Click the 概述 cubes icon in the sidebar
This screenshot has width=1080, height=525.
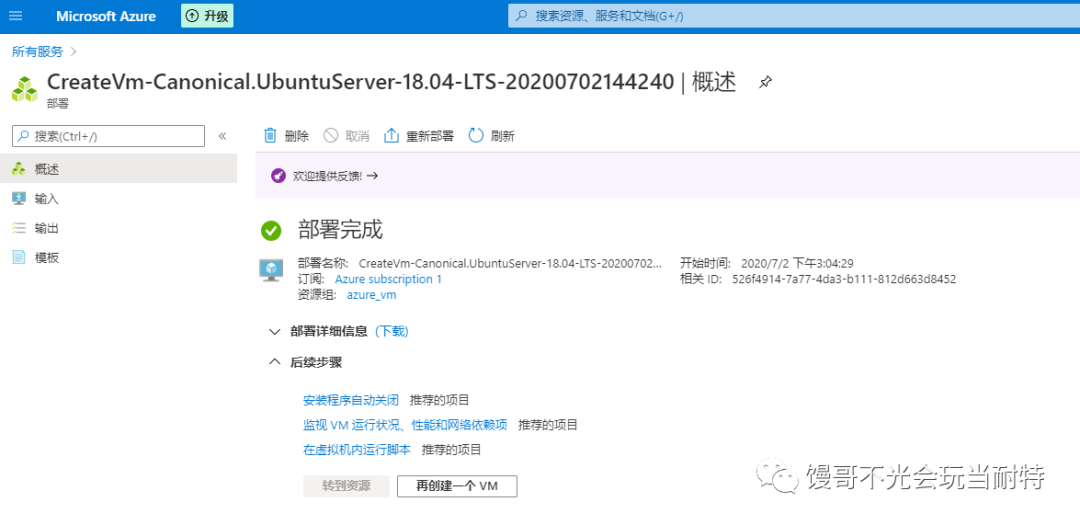pos(19,169)
